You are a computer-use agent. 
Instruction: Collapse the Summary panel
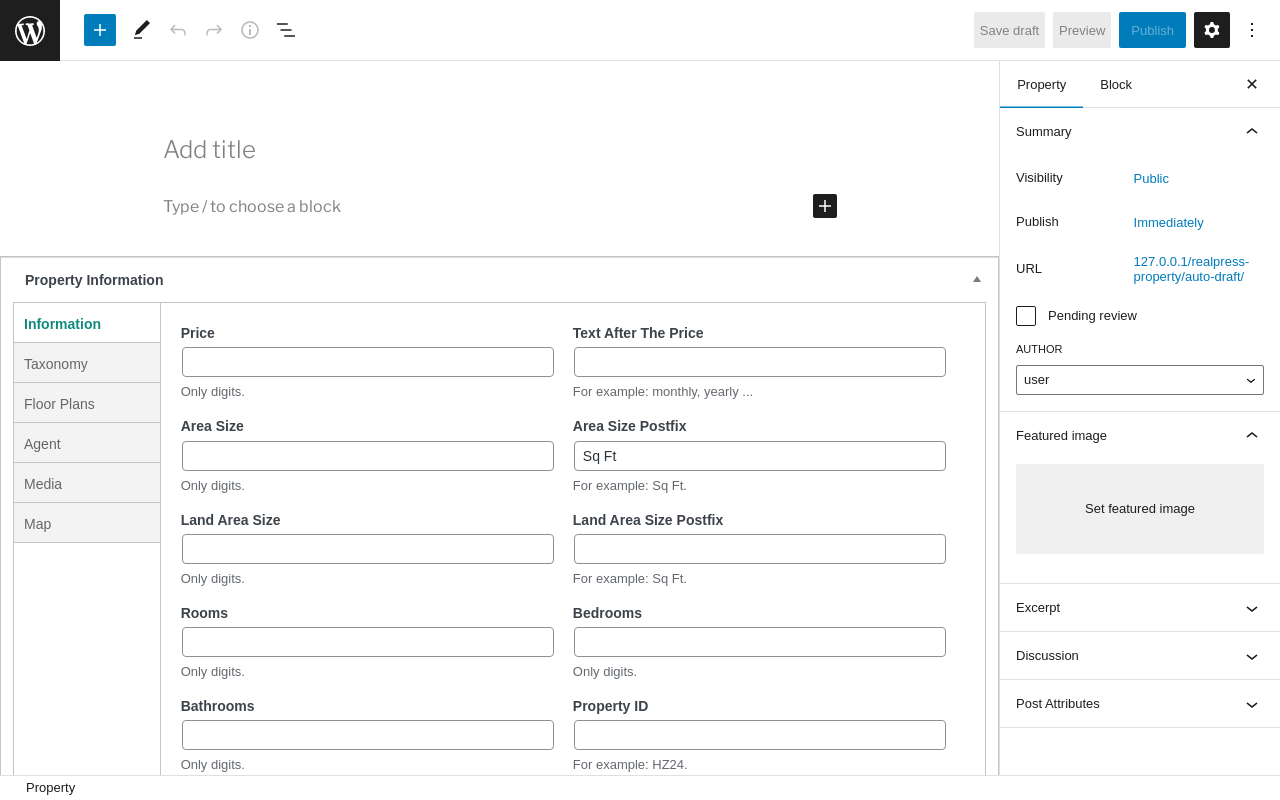1140,131
